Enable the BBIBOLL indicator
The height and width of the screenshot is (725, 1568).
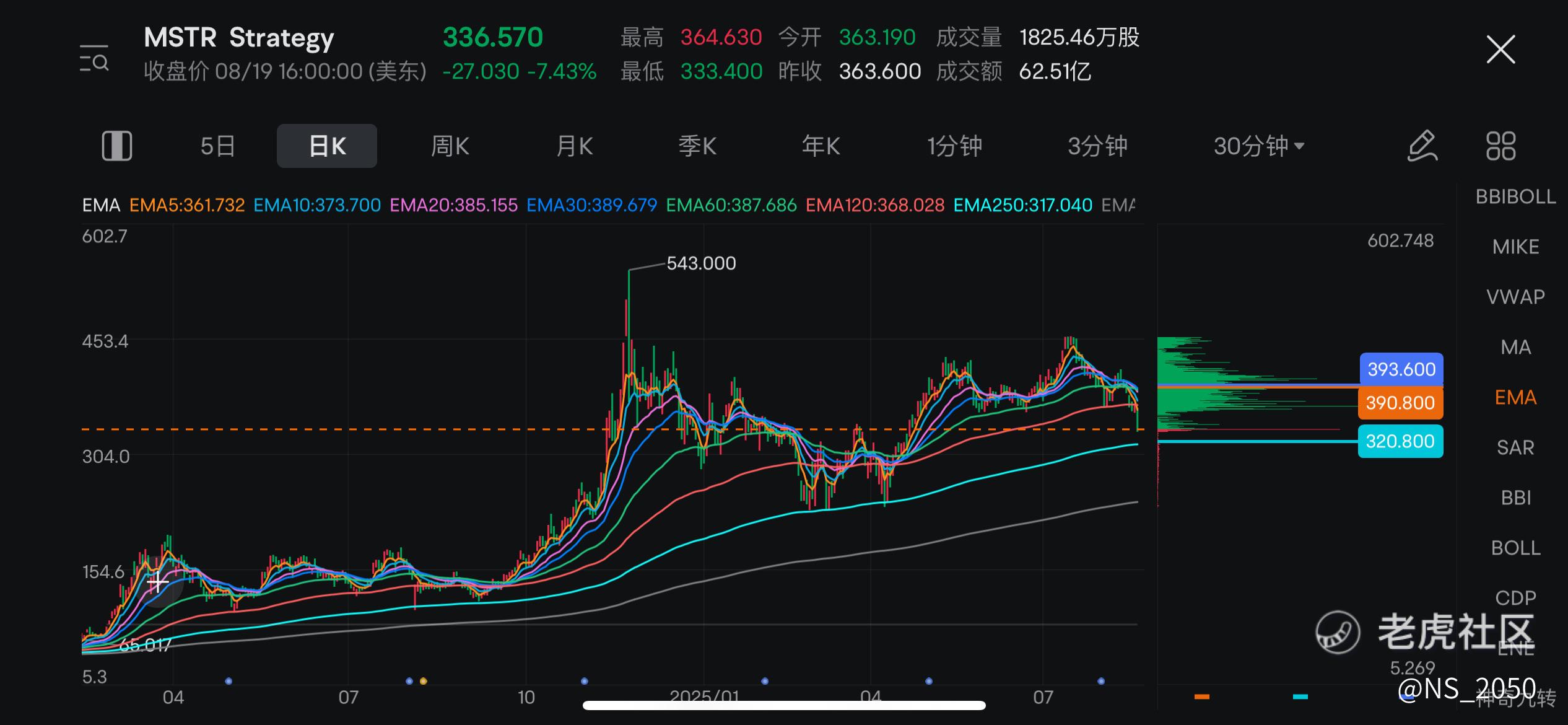click(1515, 197)
